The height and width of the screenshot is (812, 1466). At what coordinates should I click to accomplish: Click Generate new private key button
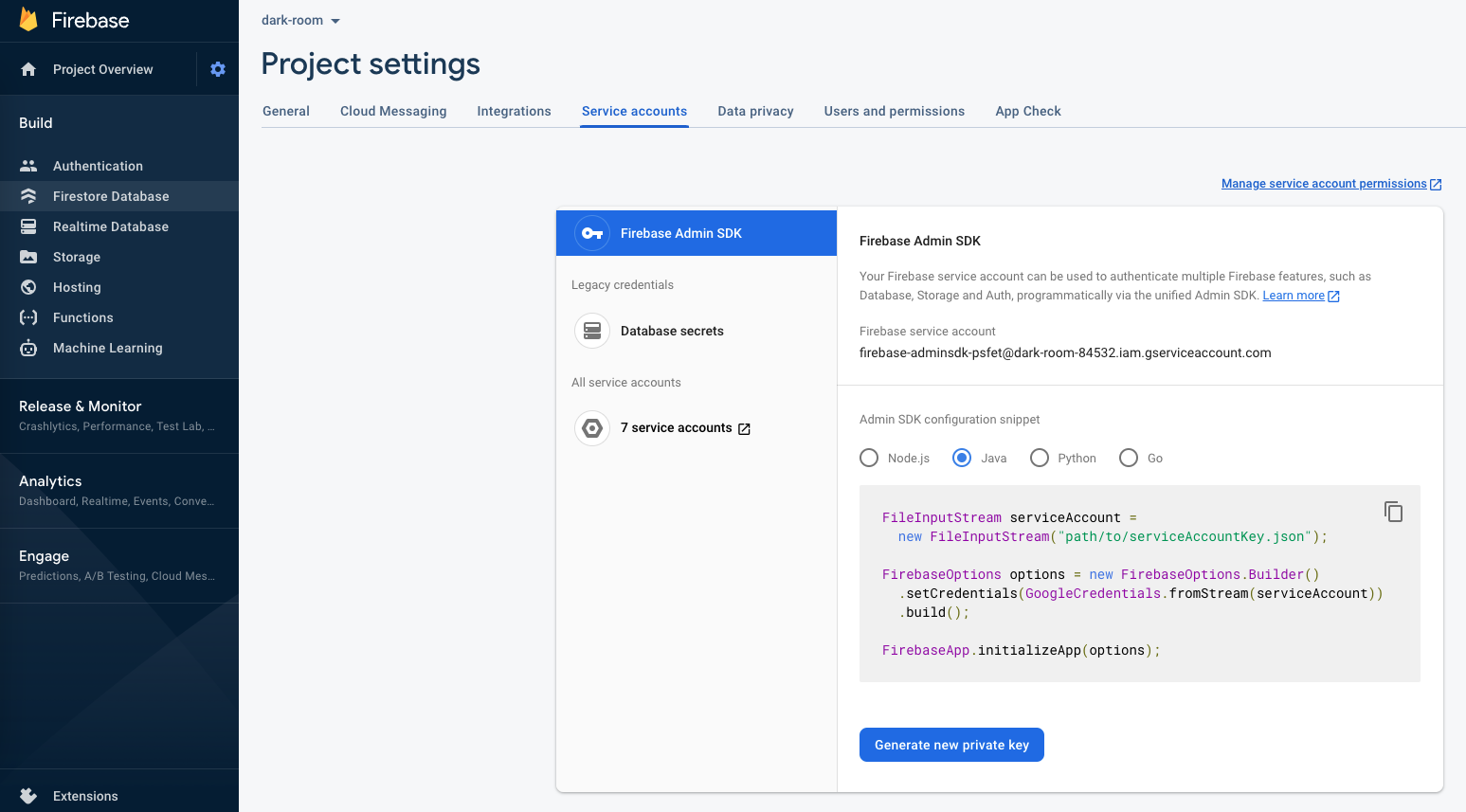pos(951,745)
